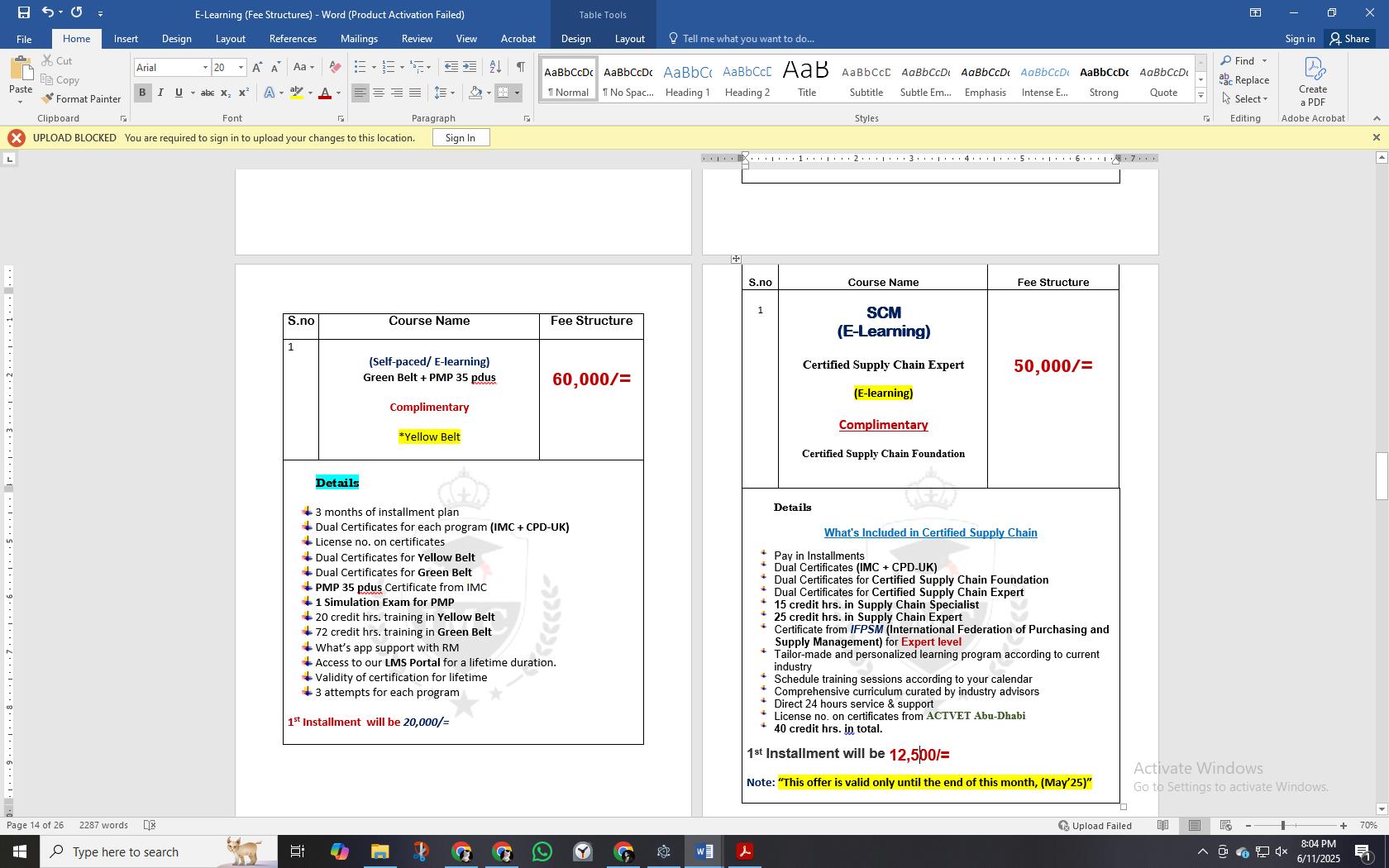Toggle Strikethrough formatting
1389x868 pixels.
[208, 93]
